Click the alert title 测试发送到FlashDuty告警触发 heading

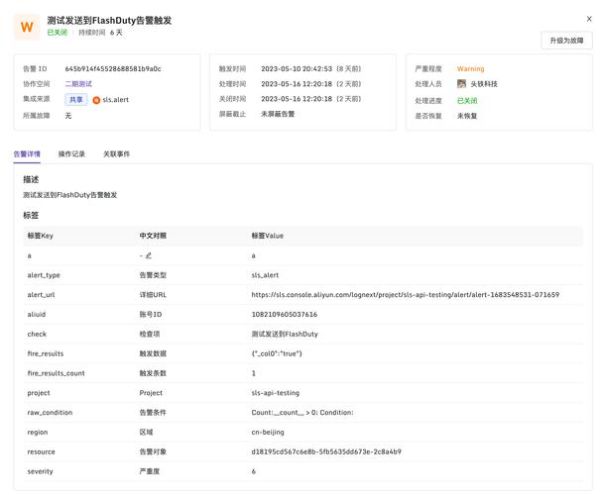[x=109, y=20]
